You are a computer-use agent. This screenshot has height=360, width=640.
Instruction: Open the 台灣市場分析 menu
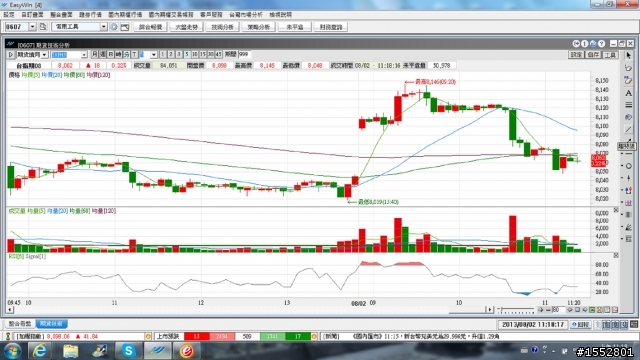(246, 15)
